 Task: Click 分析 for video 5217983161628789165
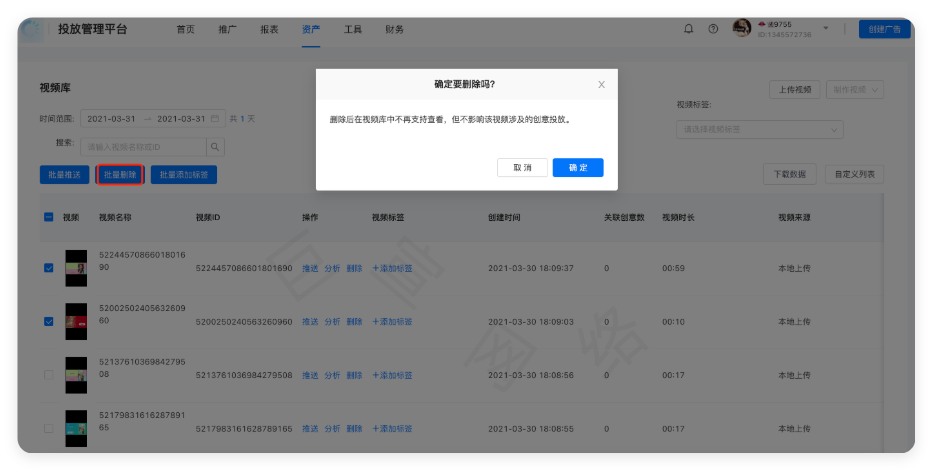[x=332, y=429]
